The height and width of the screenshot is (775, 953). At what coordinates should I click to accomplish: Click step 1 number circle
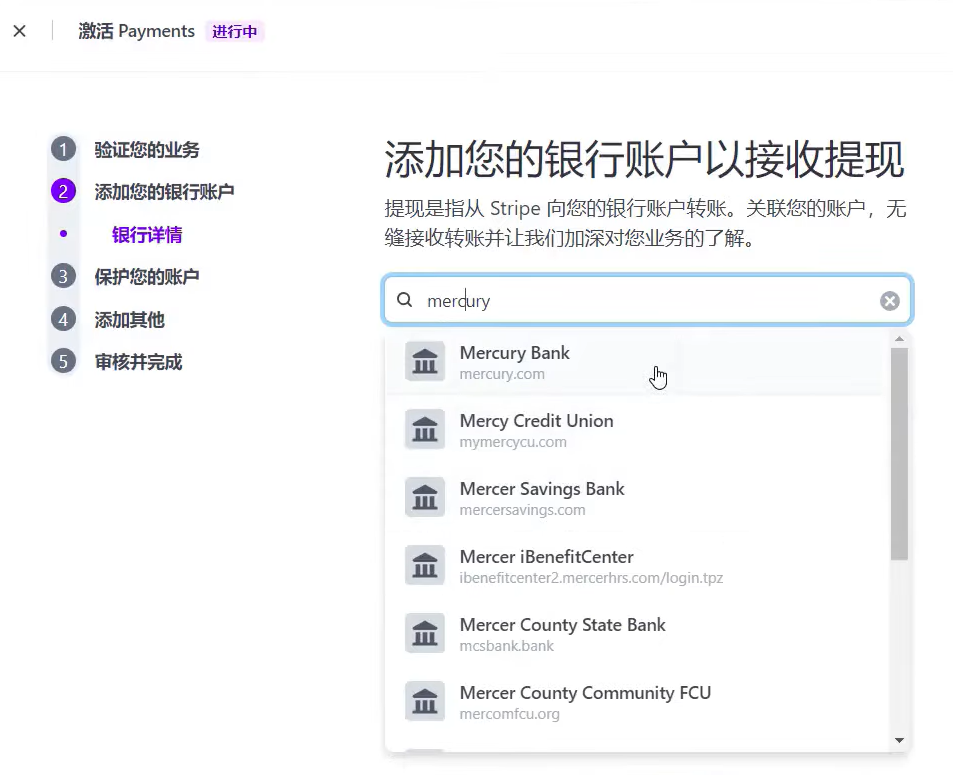[x=63, y=150]
